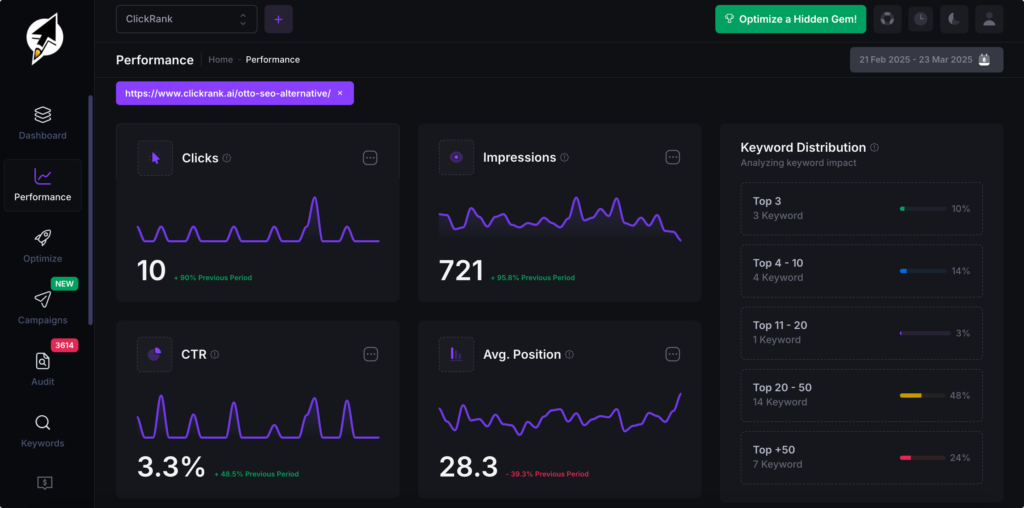The height and width of the screenshot is (508, 1024).
Task: Click the info icon next to Avg. Position
Action: [569, 355]
